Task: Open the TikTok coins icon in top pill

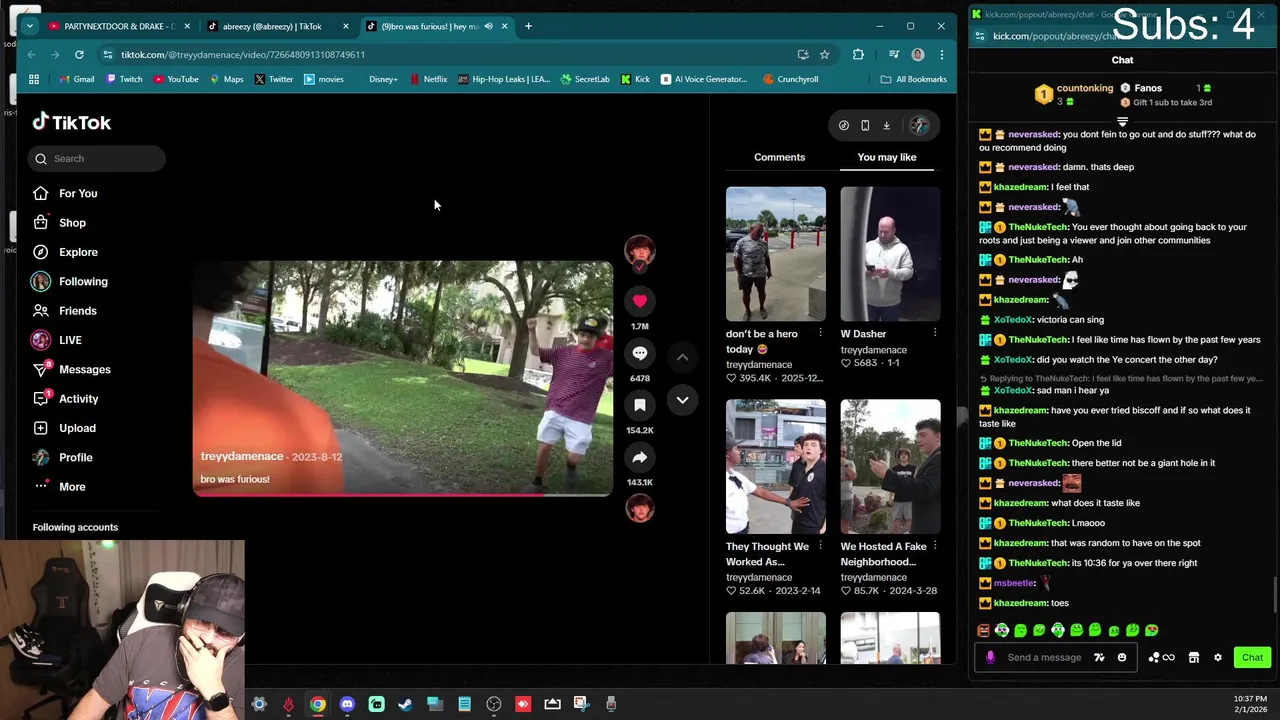Action: click(x=844, y=125)
